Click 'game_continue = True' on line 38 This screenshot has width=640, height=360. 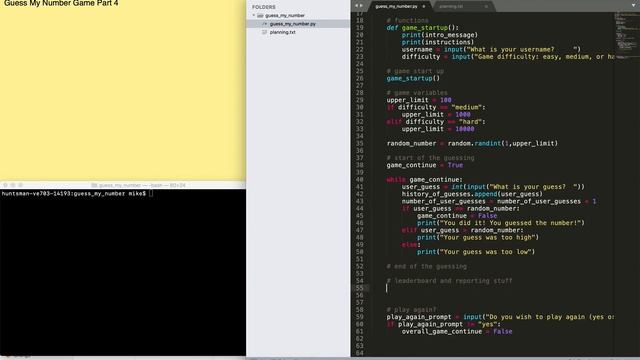point(425,165)
